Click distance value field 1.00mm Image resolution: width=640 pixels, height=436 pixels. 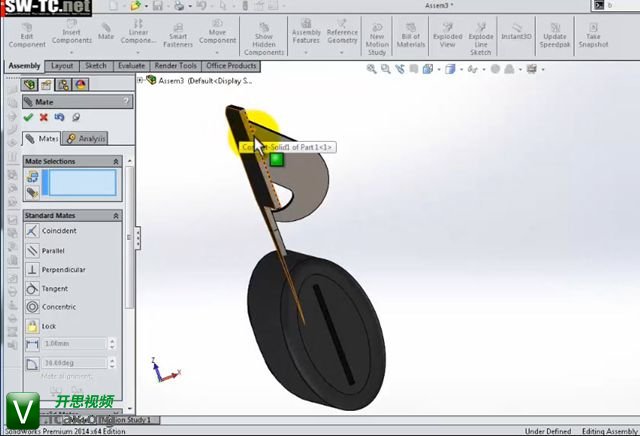[74, 344]
